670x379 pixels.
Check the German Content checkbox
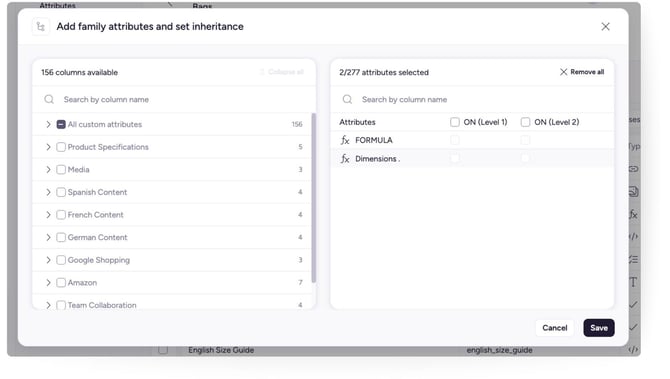tap(61, 238)
